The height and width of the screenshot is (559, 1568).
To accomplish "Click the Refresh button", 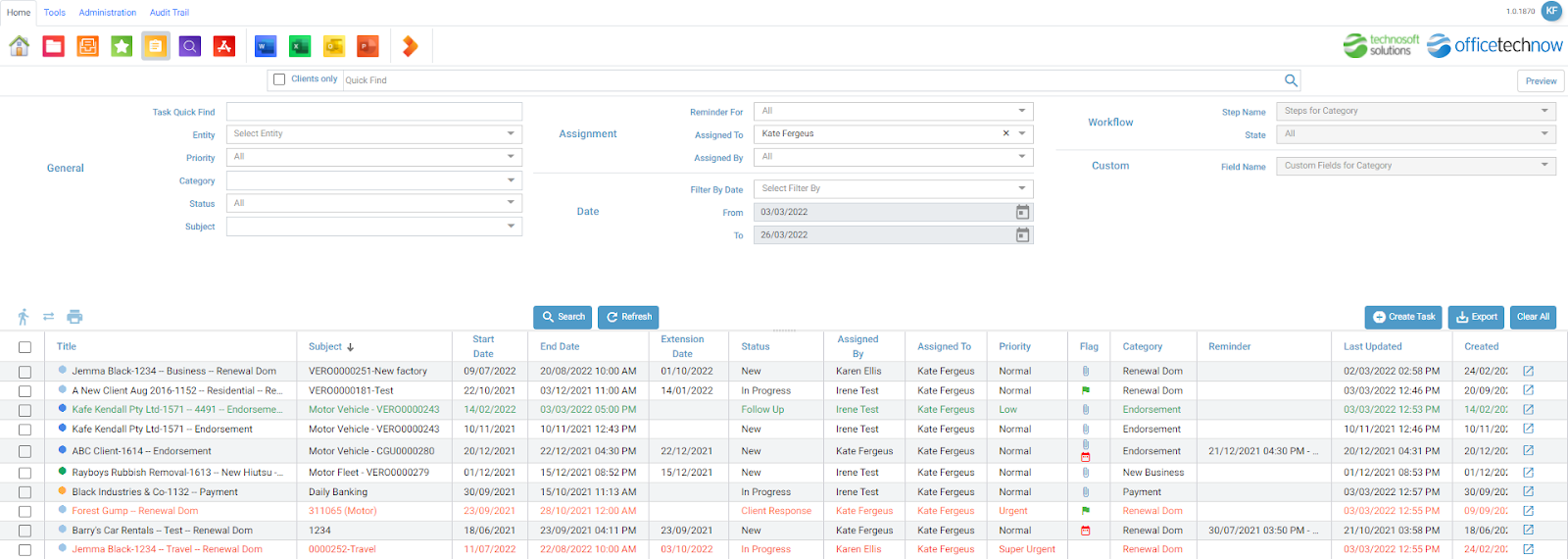I will (x=628, y=317).
